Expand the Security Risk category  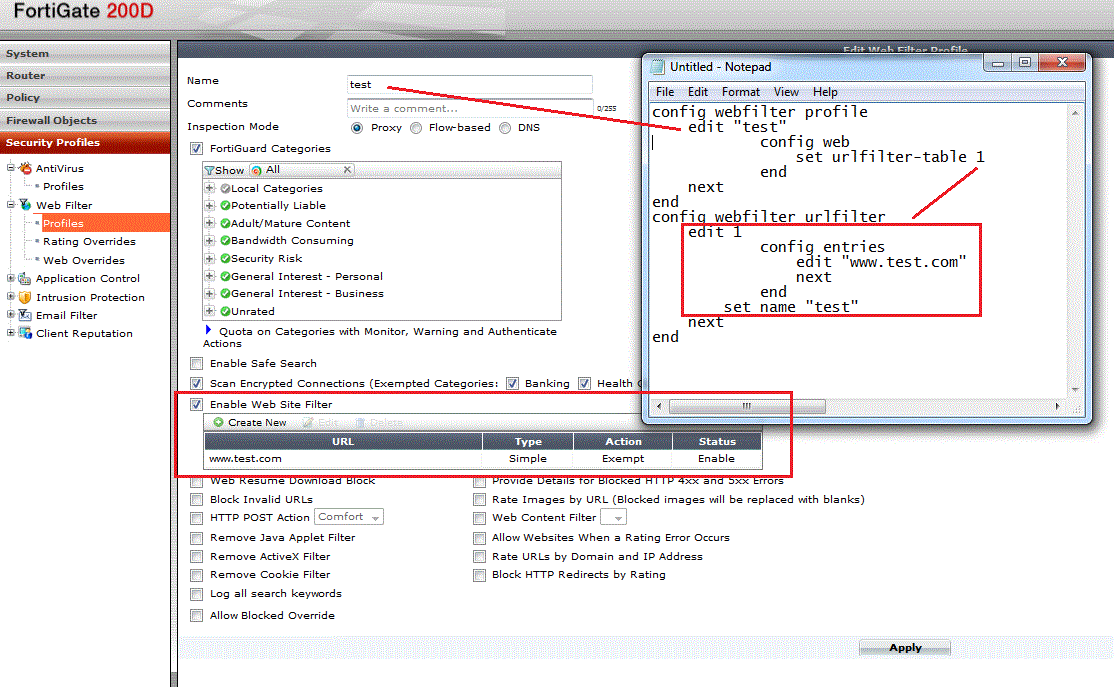click(210, 259)
